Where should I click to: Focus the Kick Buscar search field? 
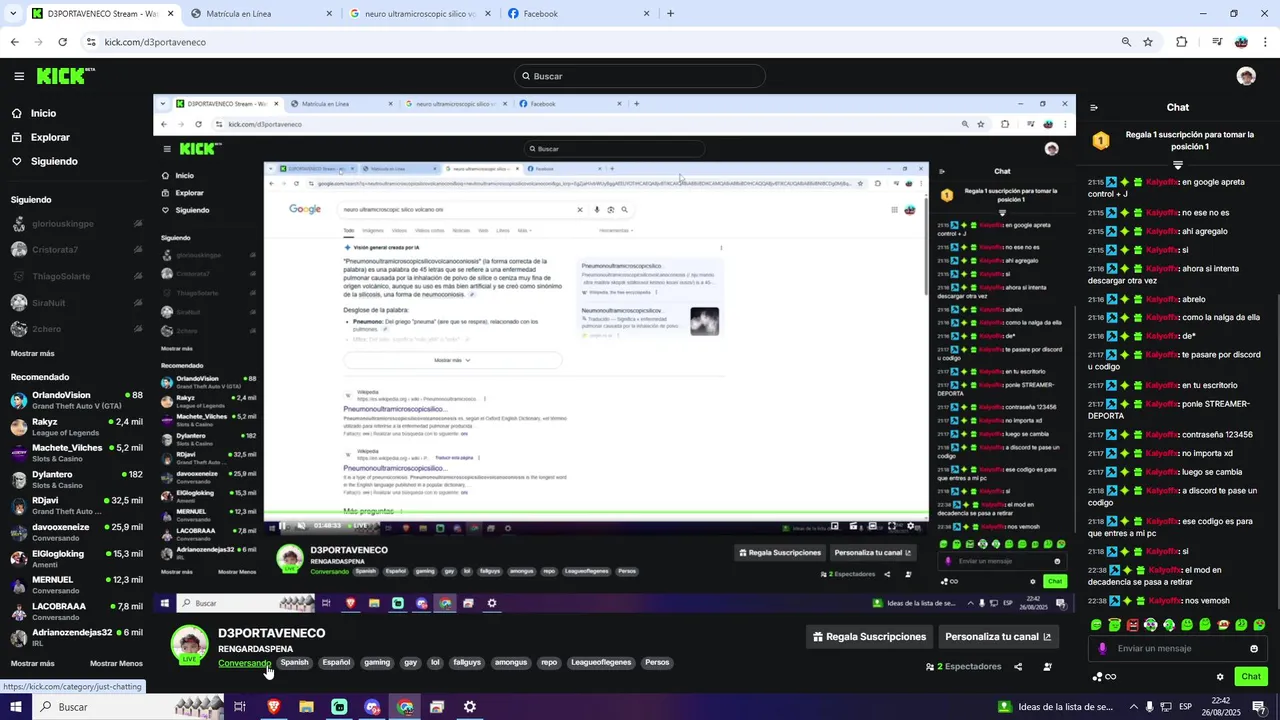point(640,76)
